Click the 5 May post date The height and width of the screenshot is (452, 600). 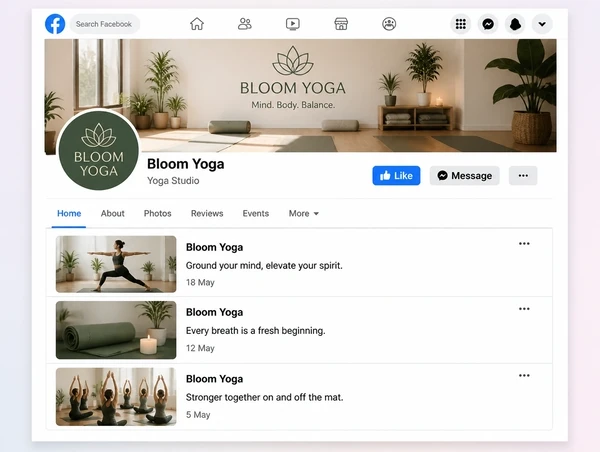[x=198, y=415]
